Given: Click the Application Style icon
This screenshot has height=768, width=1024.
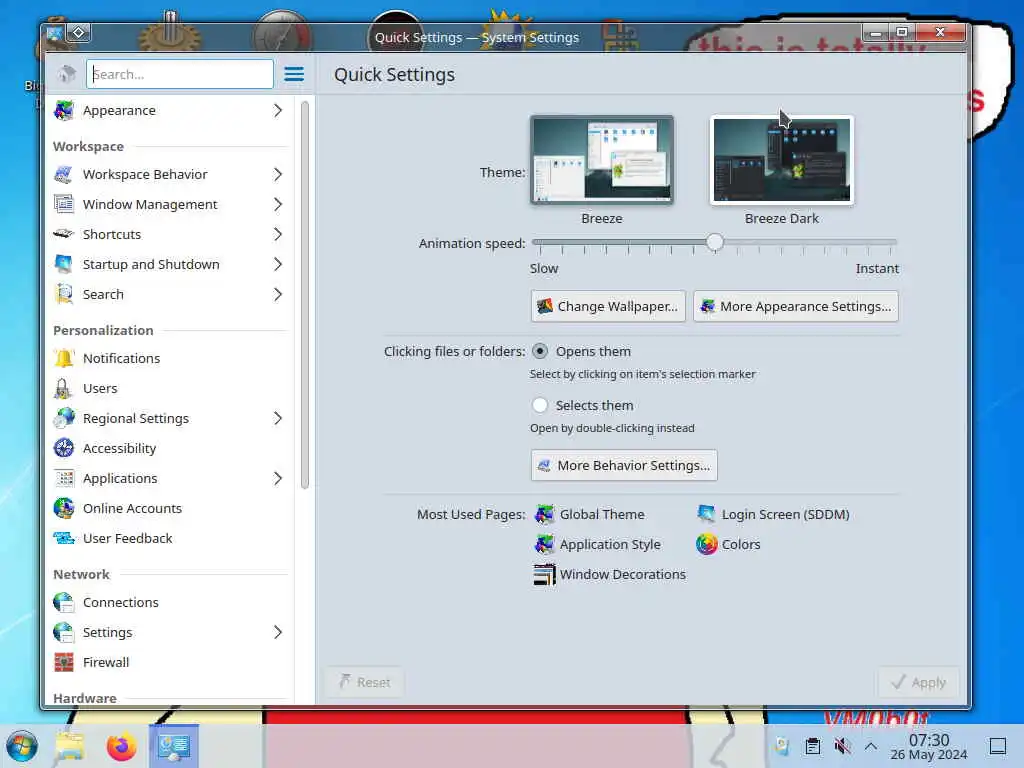Looking at the screenshot, I should [545, 544].
